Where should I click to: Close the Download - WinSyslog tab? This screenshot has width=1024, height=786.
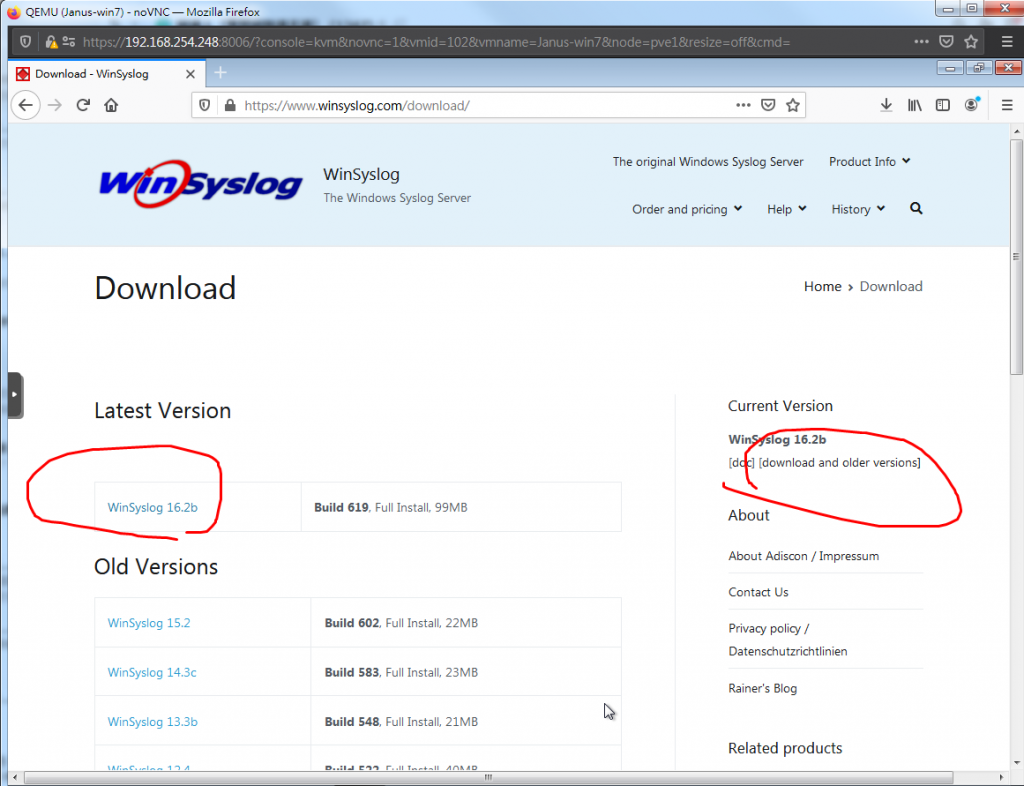[x=190, y=74]
